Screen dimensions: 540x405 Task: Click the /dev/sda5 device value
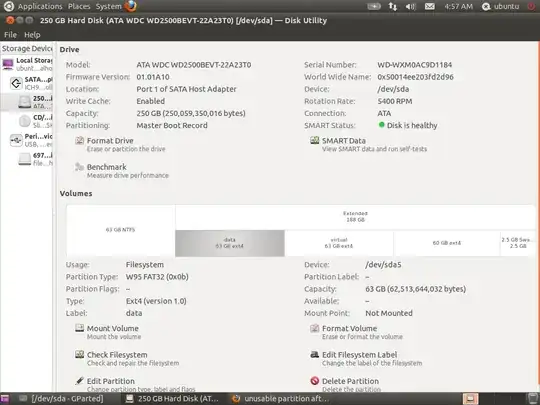click(x=383, y=265)
